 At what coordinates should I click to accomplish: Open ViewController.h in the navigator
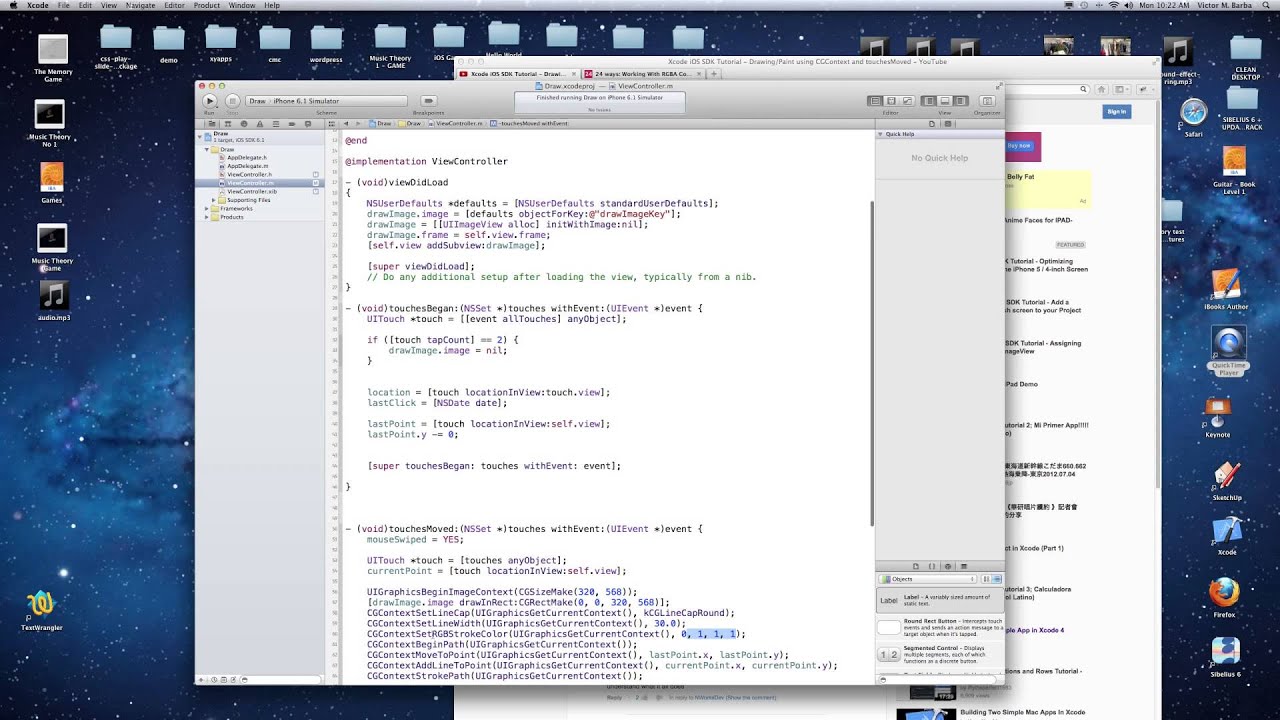point(249,175)
